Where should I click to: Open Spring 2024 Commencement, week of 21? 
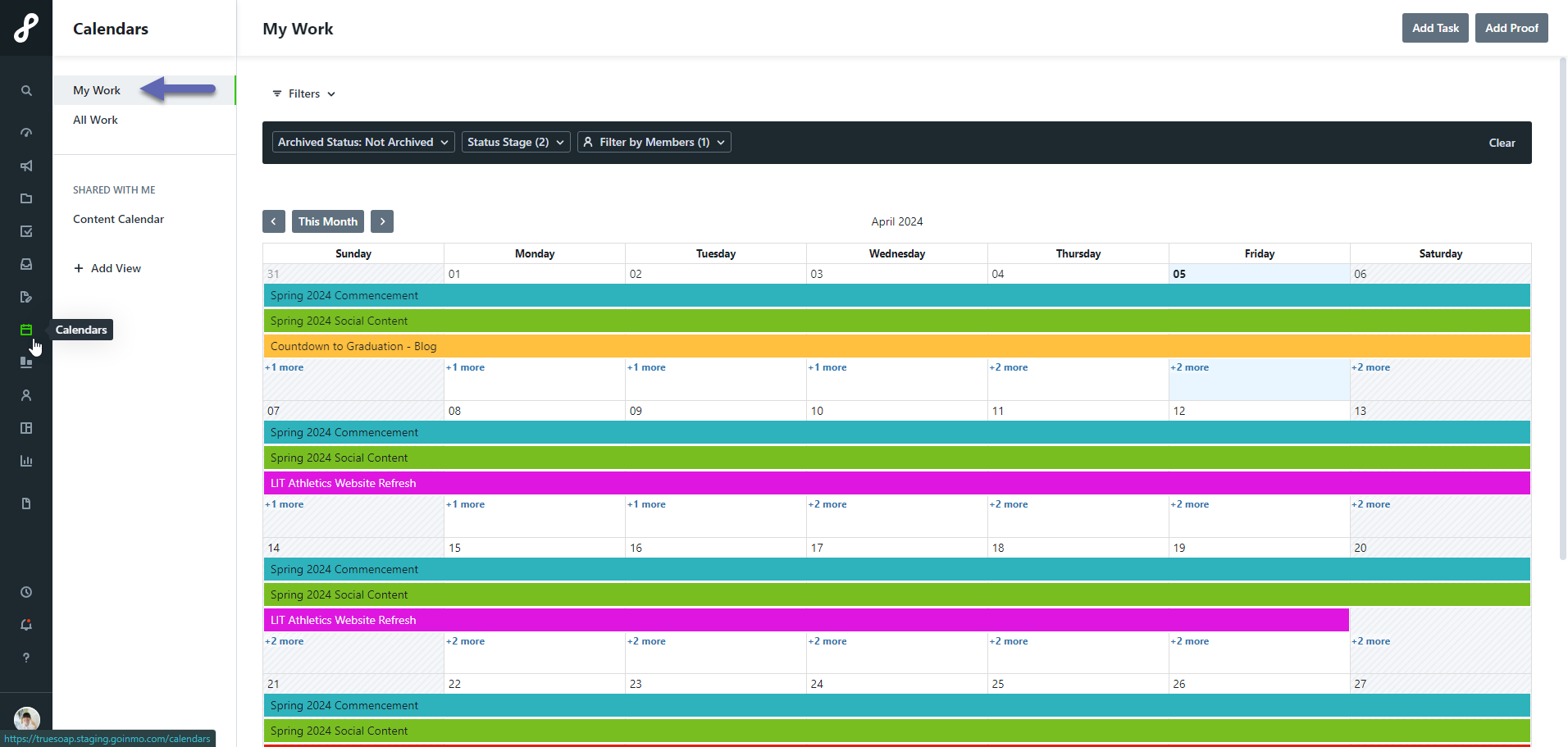pyautogui.click(x=897, y=705)
